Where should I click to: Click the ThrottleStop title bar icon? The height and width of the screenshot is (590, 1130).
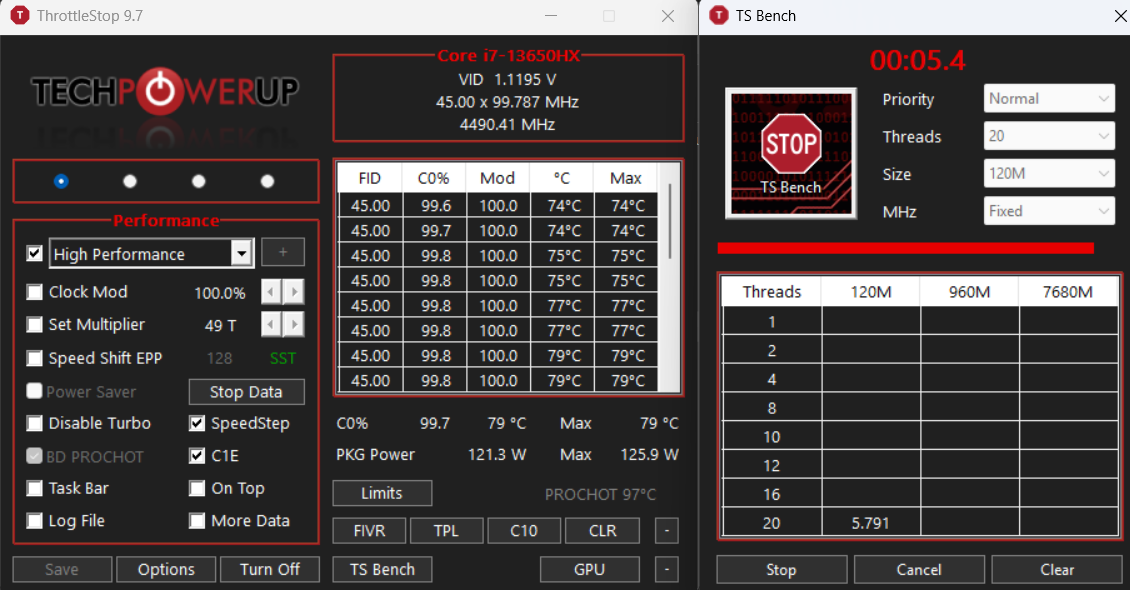19,15
